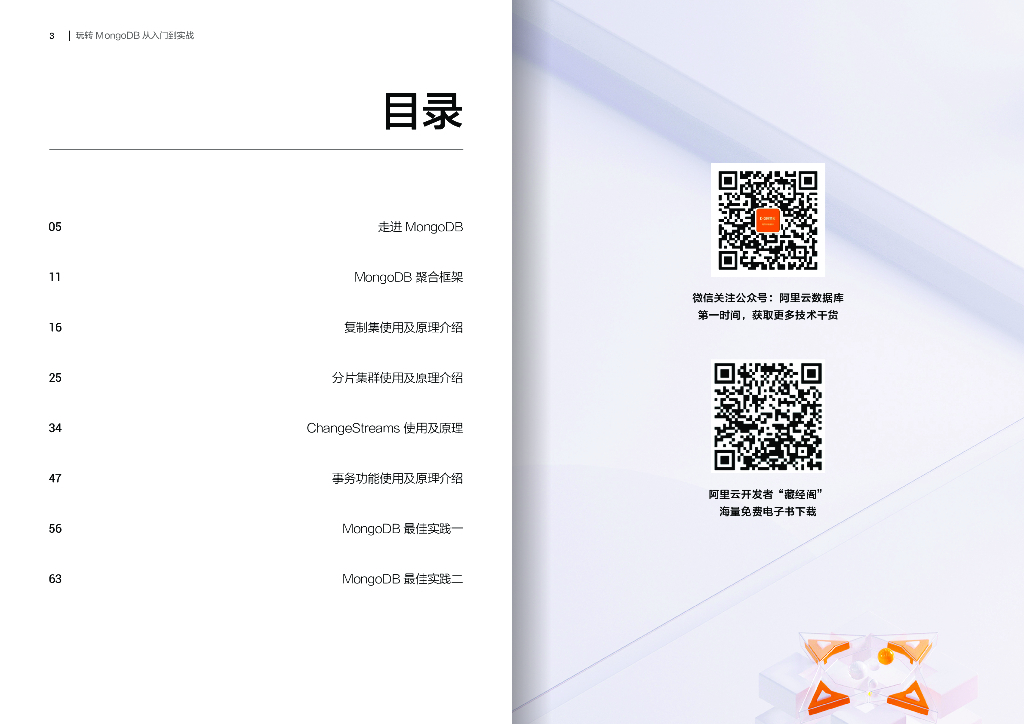Click the page number 3 in header
Screen dimensions: 1024x724
click(x=52, y=36)
